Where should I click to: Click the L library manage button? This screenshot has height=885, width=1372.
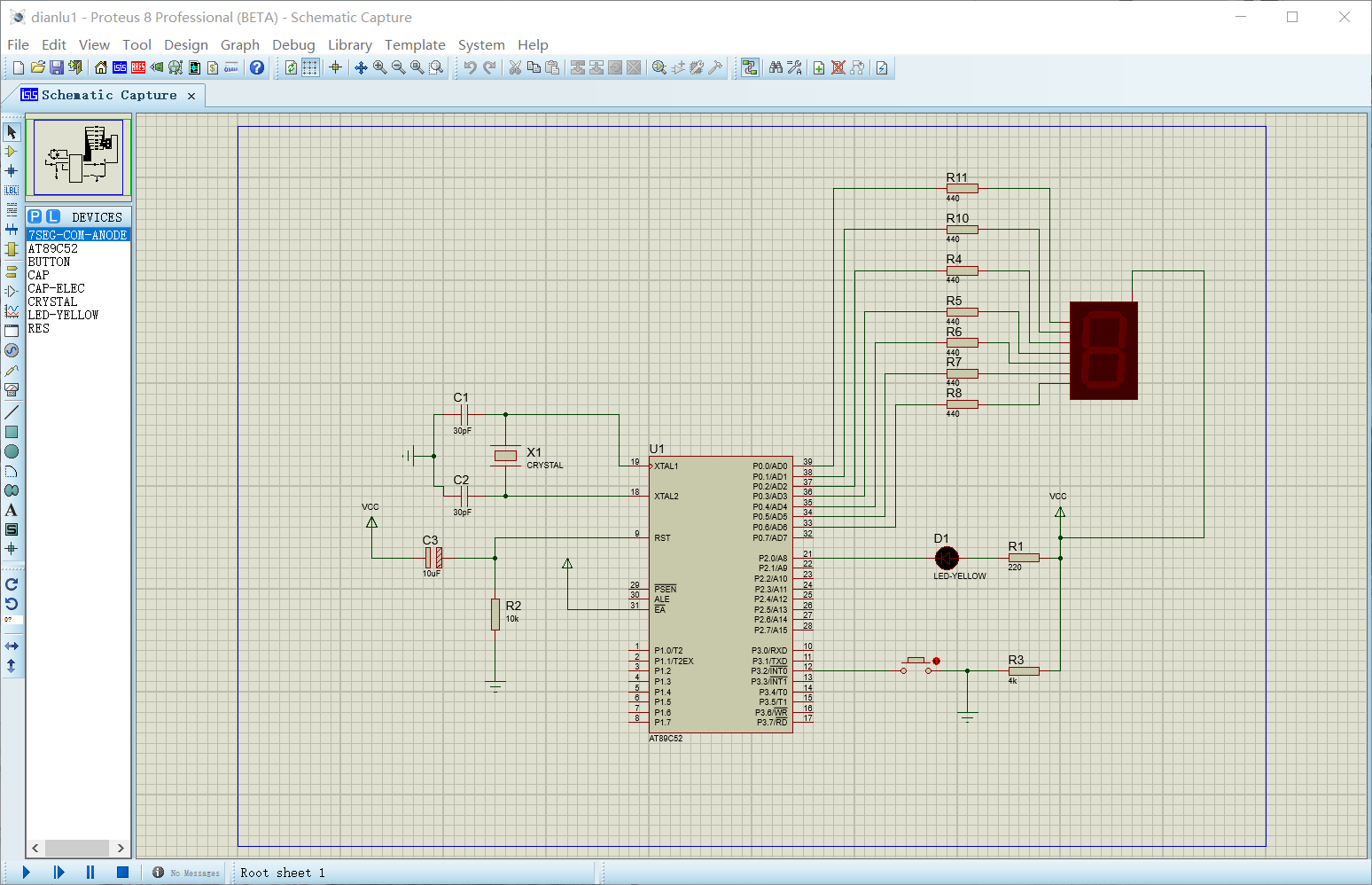53,216
